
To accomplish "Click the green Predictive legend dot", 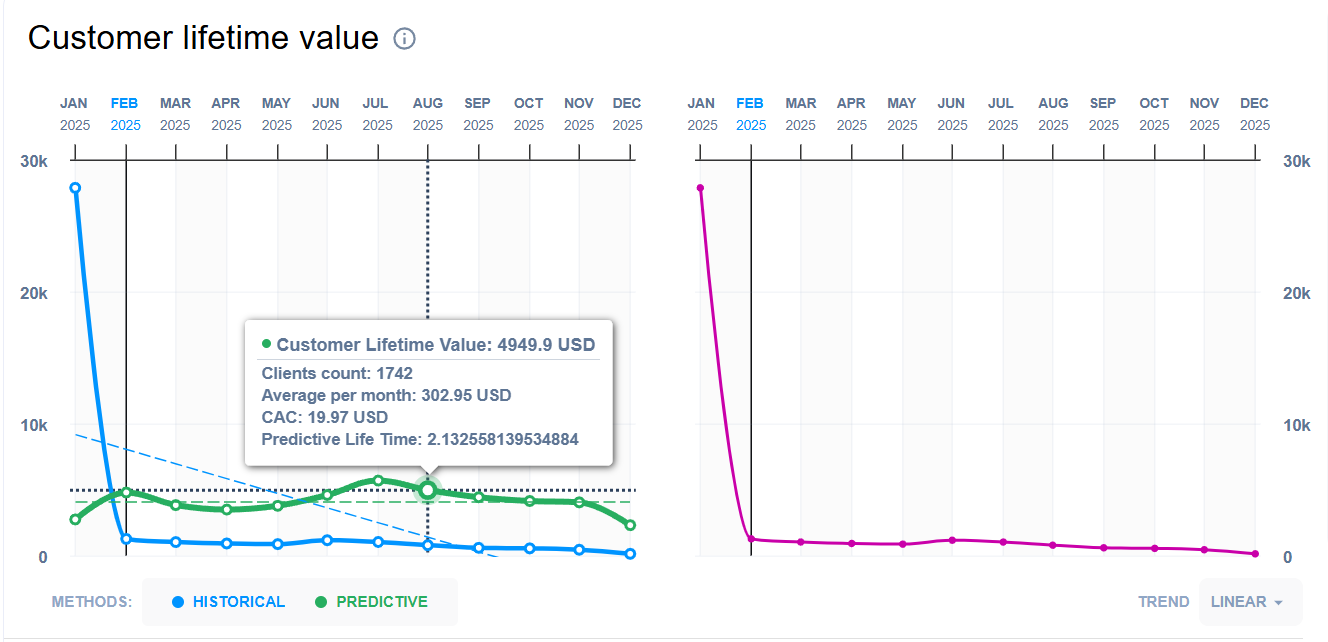I will coord(321,602).
